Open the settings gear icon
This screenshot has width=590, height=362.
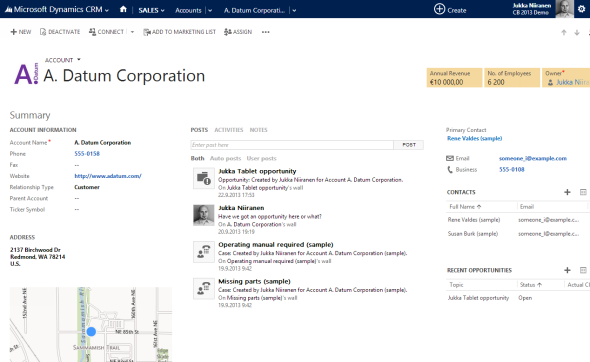click(581, 9)
